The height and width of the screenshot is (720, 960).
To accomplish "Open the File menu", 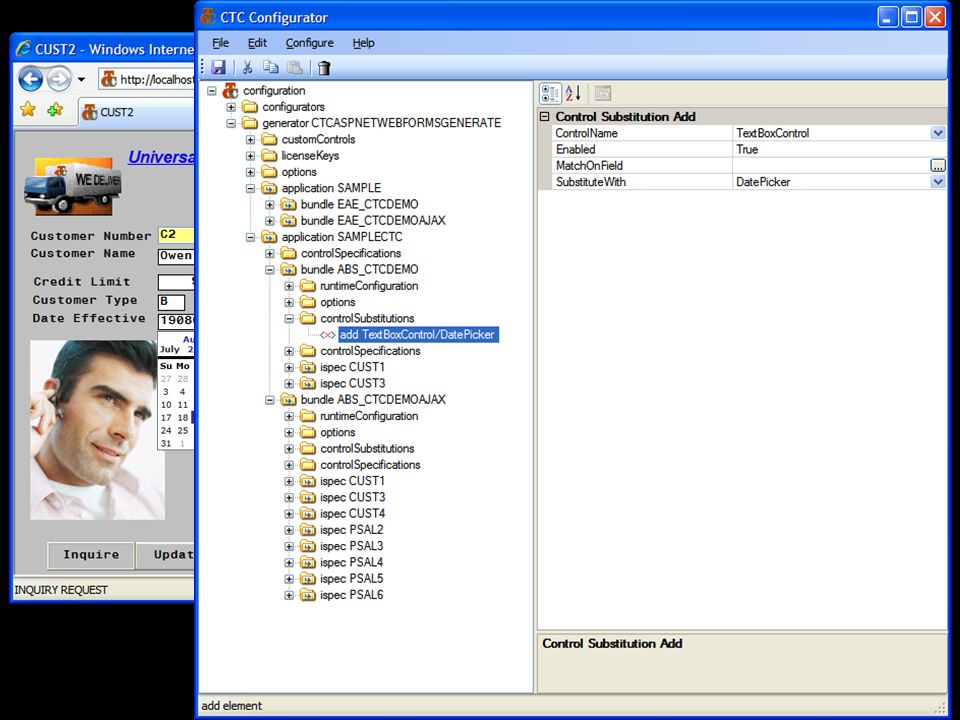I will click(220, 43).
